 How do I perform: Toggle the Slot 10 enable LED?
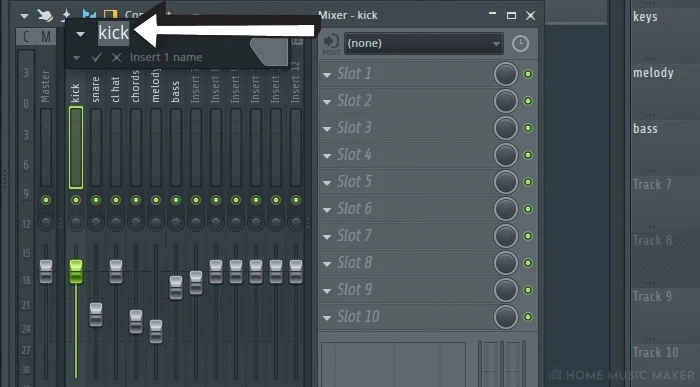(x=528, y=317)
